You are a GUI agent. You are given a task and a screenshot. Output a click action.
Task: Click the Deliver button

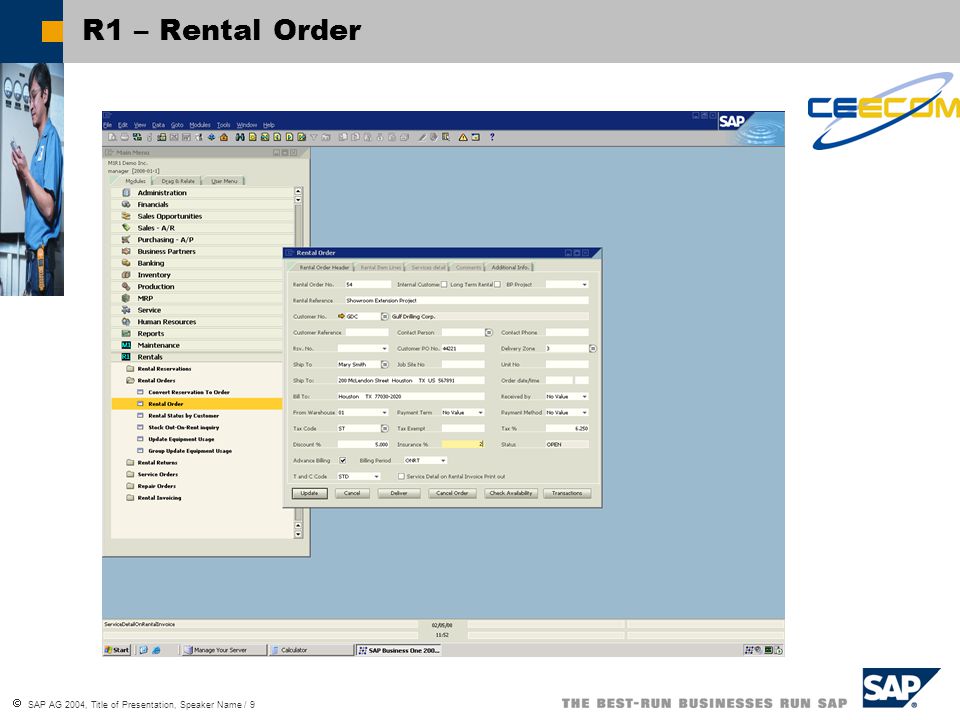[x=399, y=493]
